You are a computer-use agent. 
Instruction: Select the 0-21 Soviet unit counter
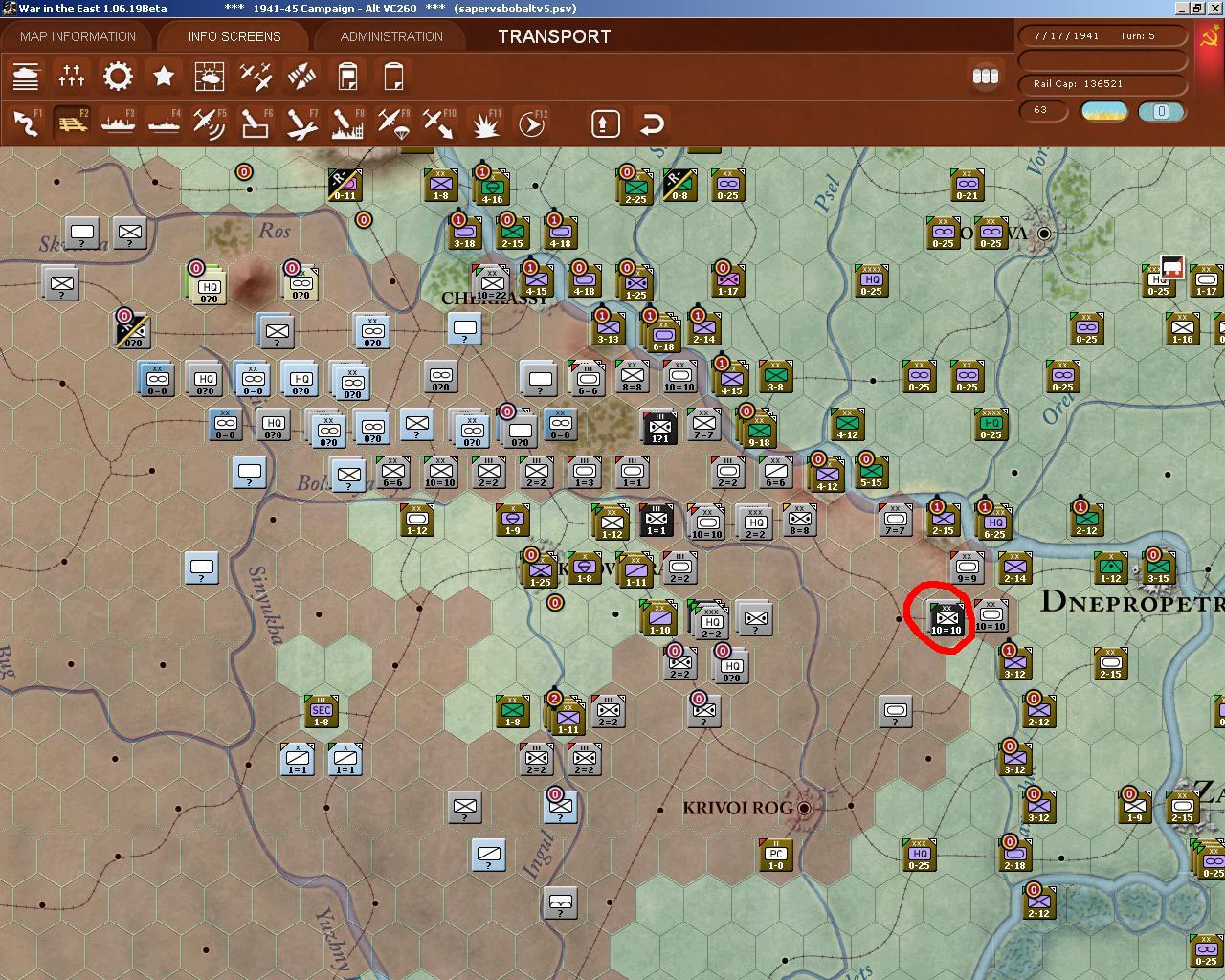(x=968, y=185)
